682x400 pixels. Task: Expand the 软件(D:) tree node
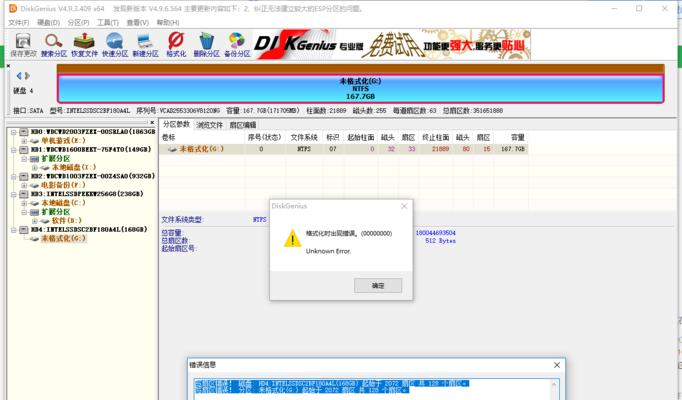pyautogui.click(x=35, y=221)
